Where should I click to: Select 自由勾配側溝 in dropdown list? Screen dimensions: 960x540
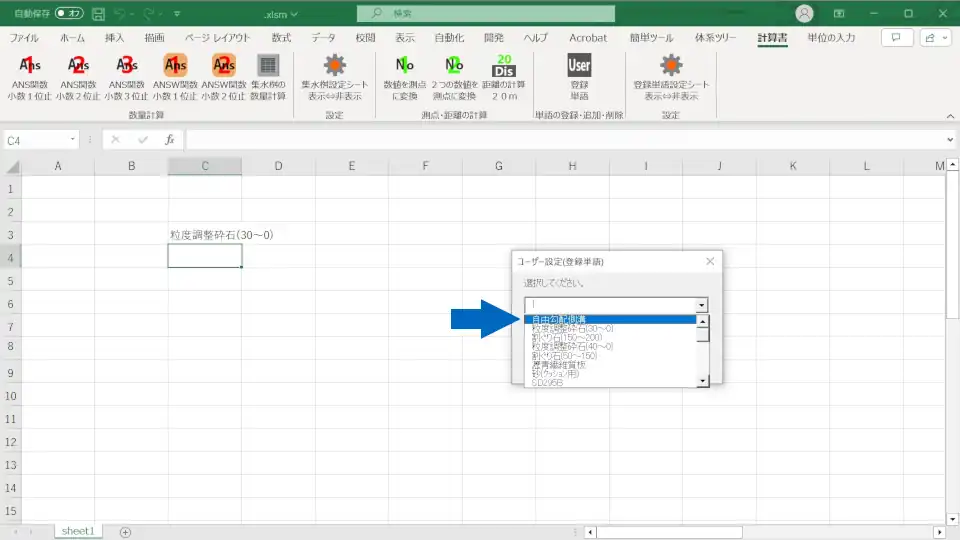point(610,320)
